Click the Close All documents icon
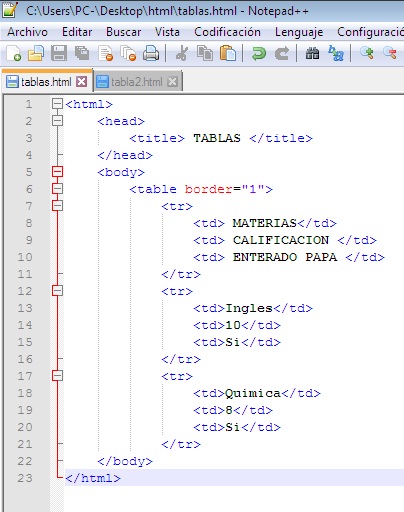This screenshot has height=512, width=404. pos(128,53)
